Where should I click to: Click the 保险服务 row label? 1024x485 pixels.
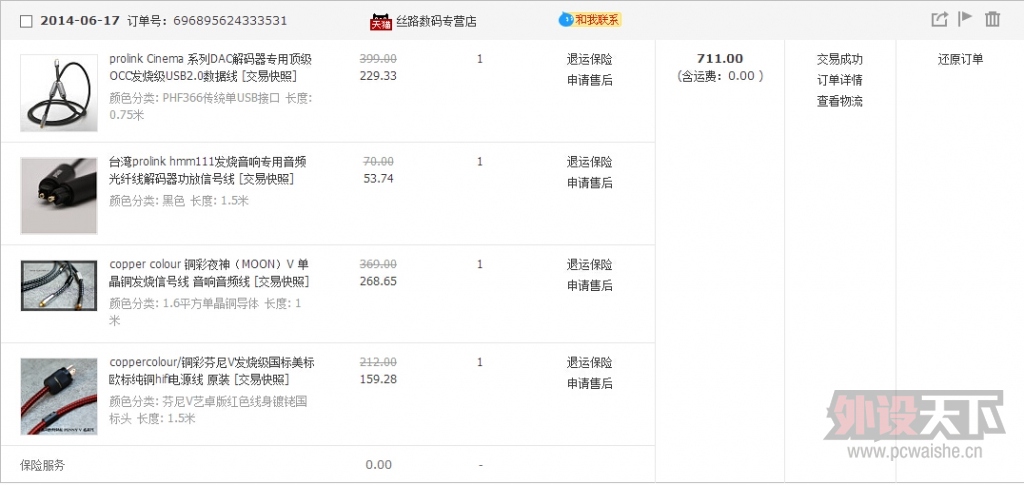pyautogui.click(x=42, y=465)
